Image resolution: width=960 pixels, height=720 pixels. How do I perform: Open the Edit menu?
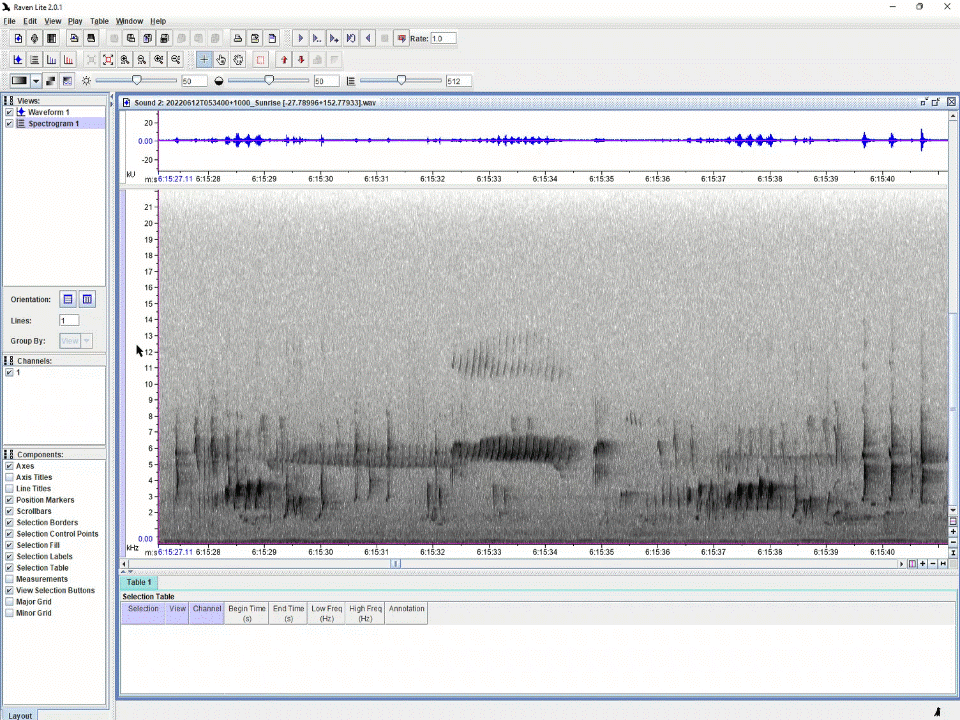click(x=30, y=21)
